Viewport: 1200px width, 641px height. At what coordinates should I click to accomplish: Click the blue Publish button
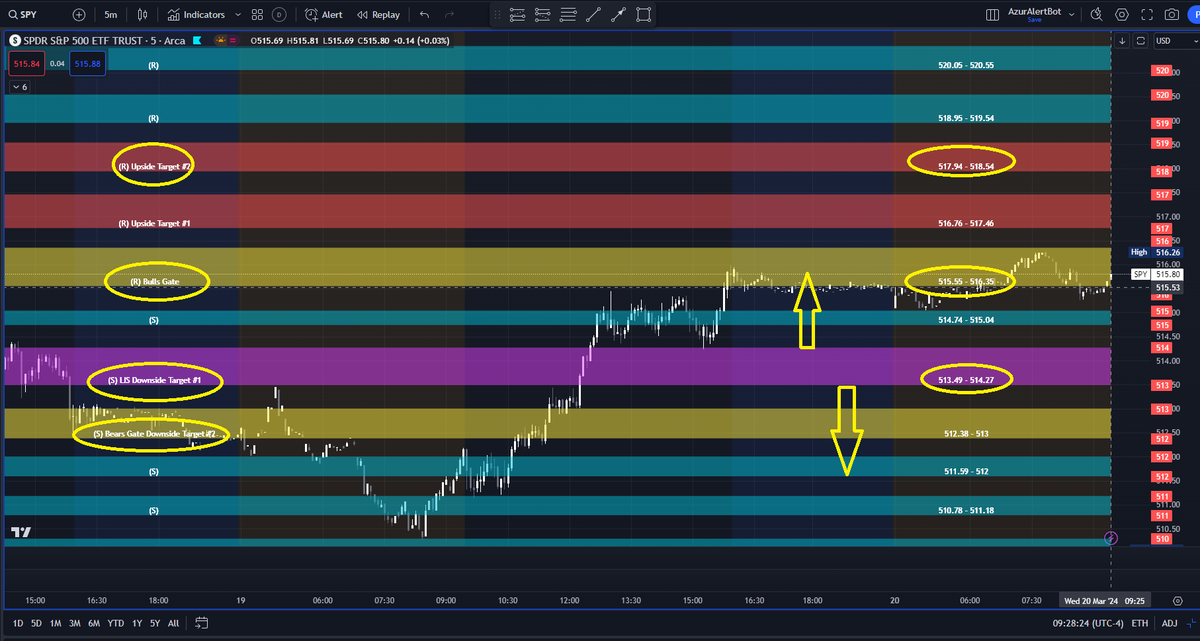[1194, 15]
